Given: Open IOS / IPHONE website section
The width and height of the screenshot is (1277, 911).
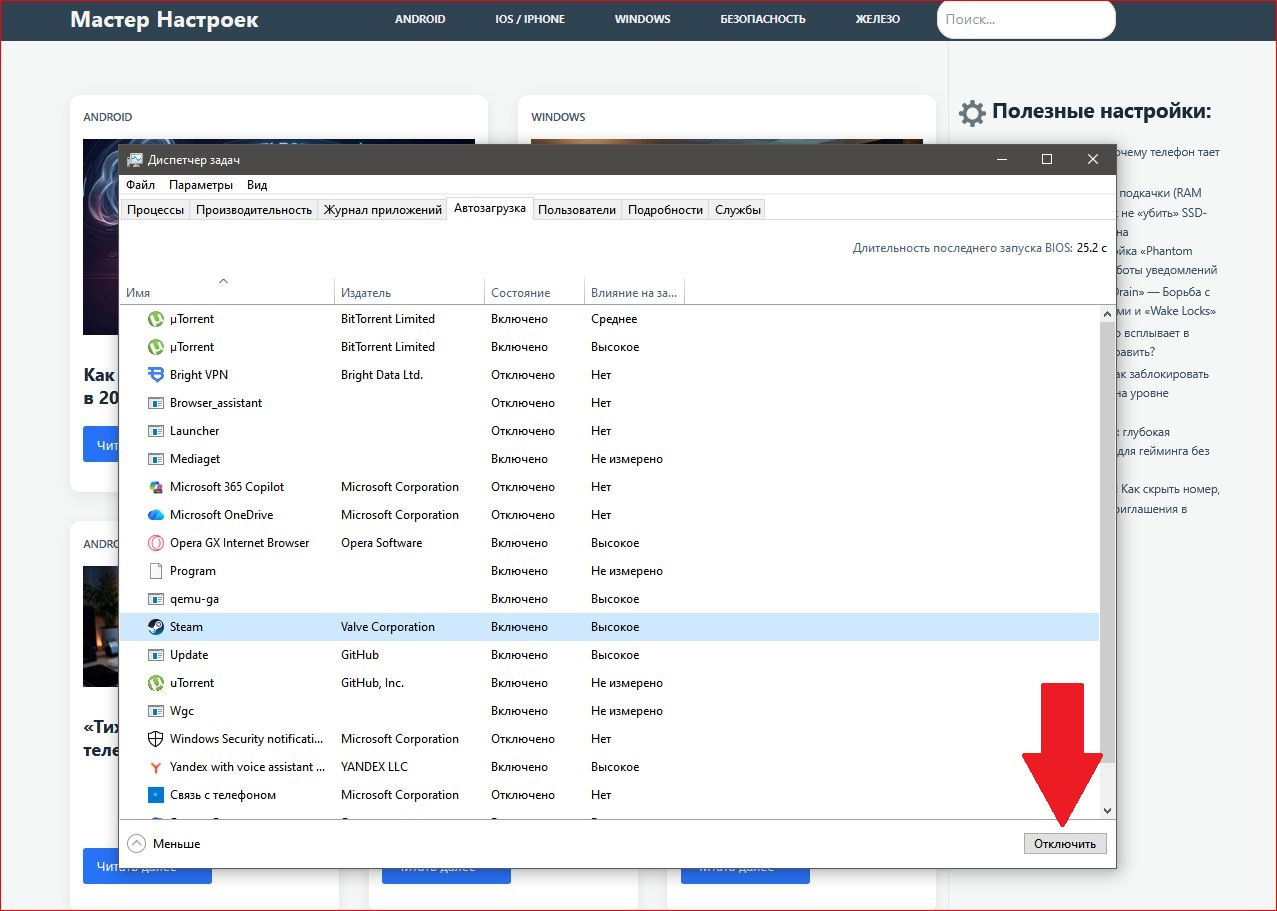Looking at the screenshot, I should coord(530,19).
